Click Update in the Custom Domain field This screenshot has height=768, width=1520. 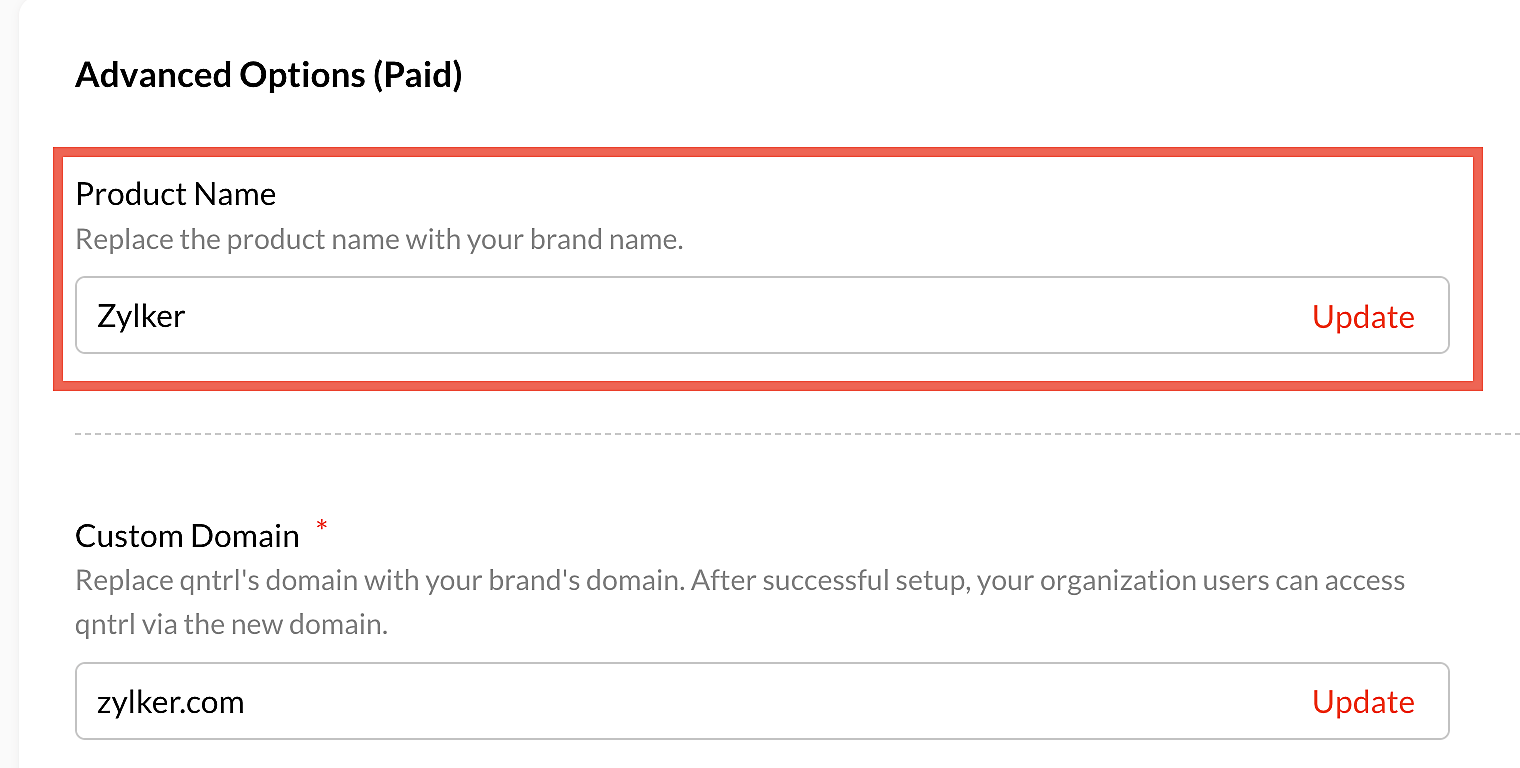pyautogui.click(x=1362, y=702)
